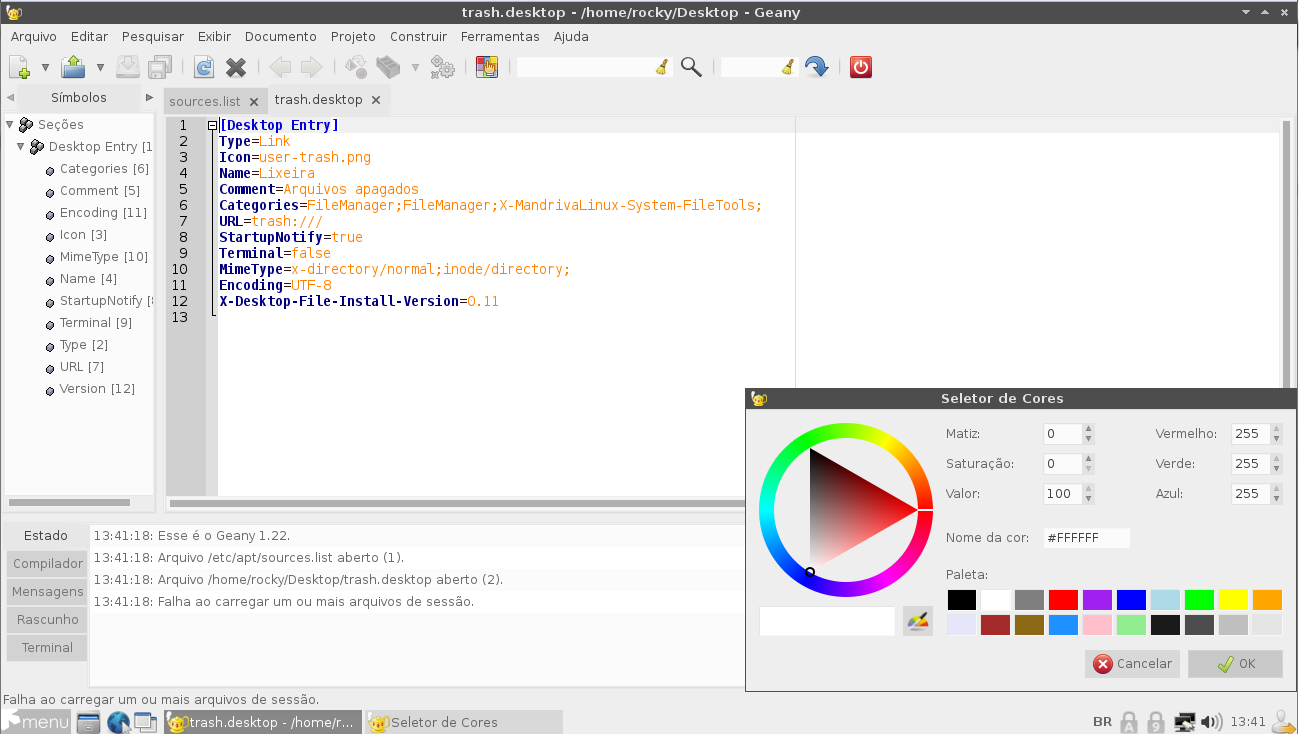
Task: Close the trash.desktop tab
Action: pos(376,100)
